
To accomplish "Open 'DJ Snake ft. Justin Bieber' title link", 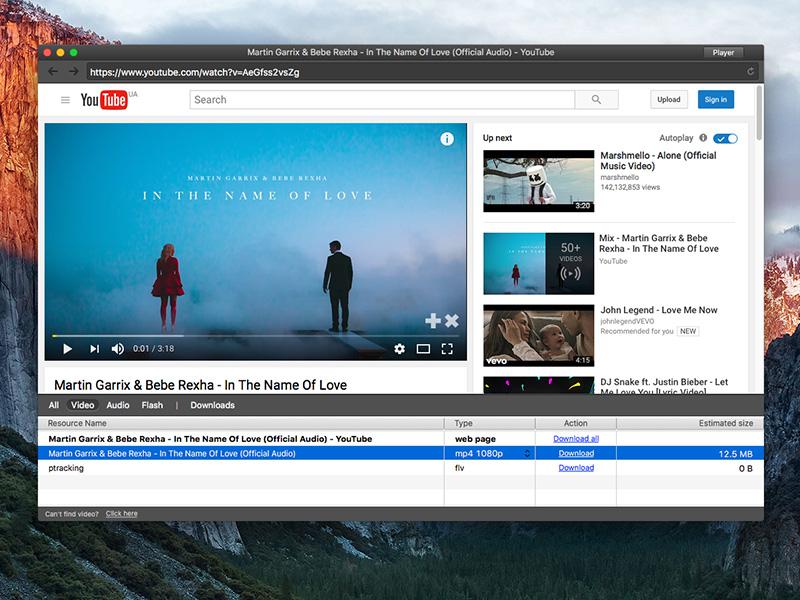I will (x=664, y=387).
